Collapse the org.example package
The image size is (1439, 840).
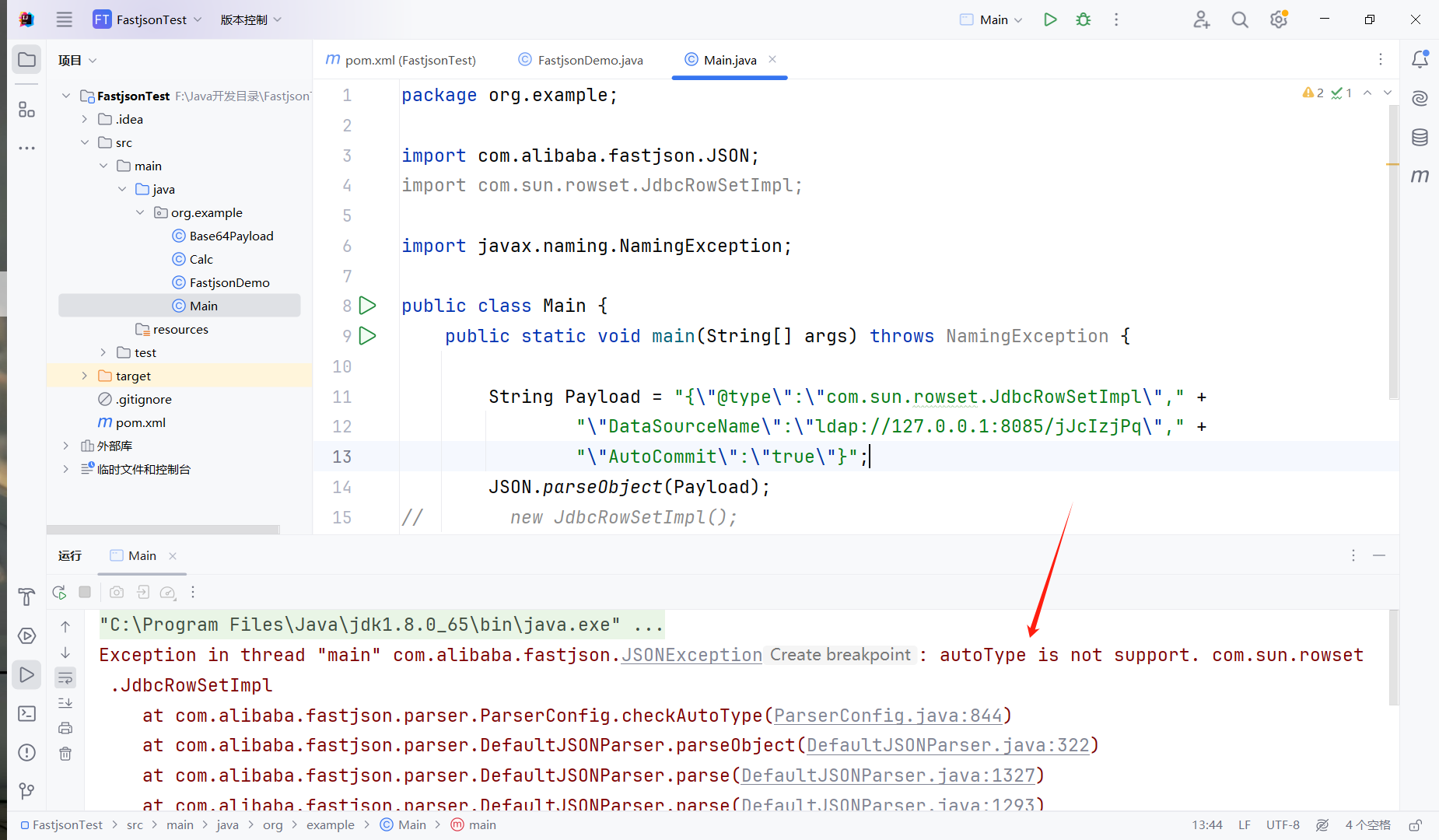[x=140, y=212]
